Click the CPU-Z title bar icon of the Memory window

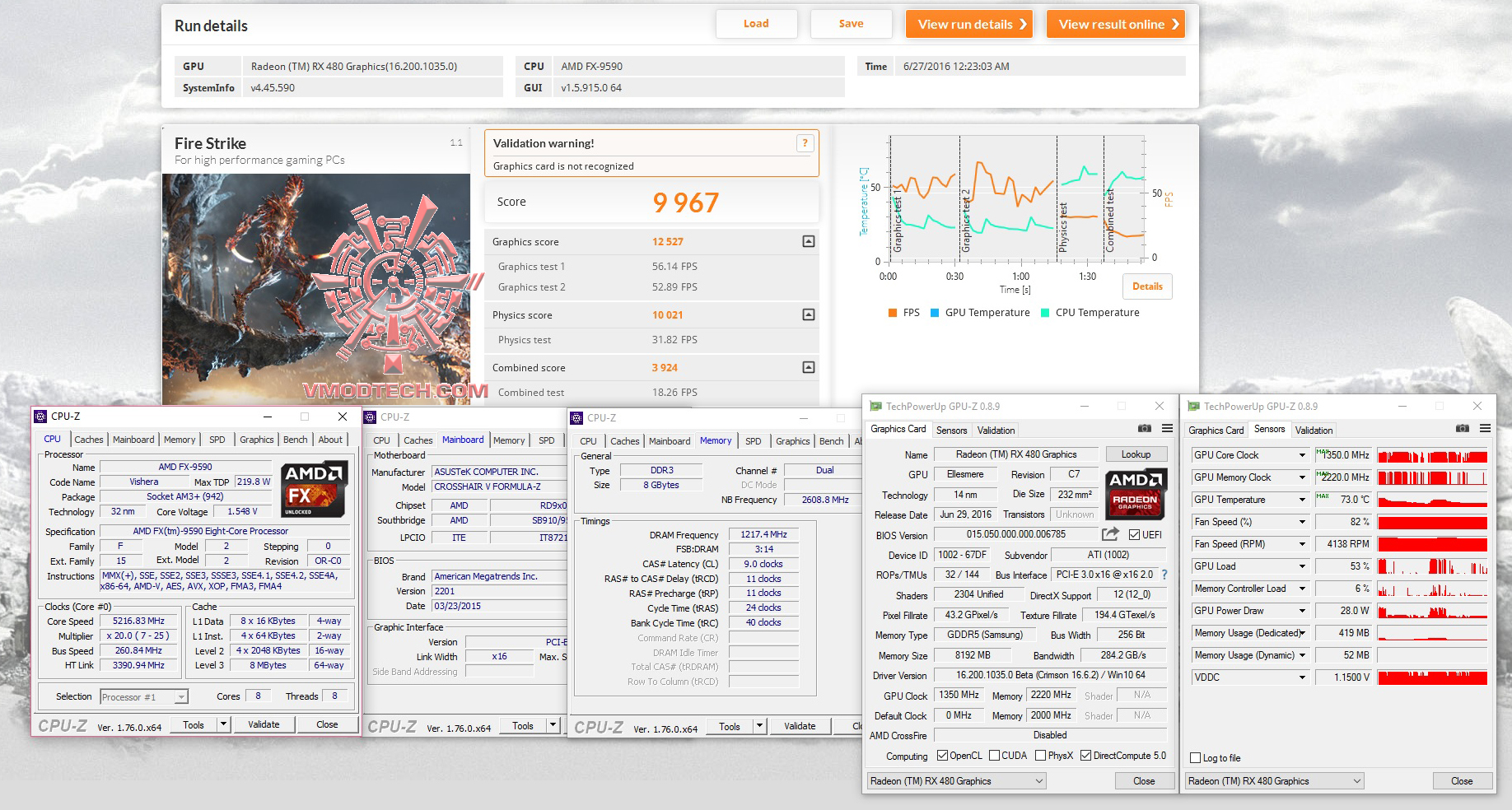(x=577, y=418)
